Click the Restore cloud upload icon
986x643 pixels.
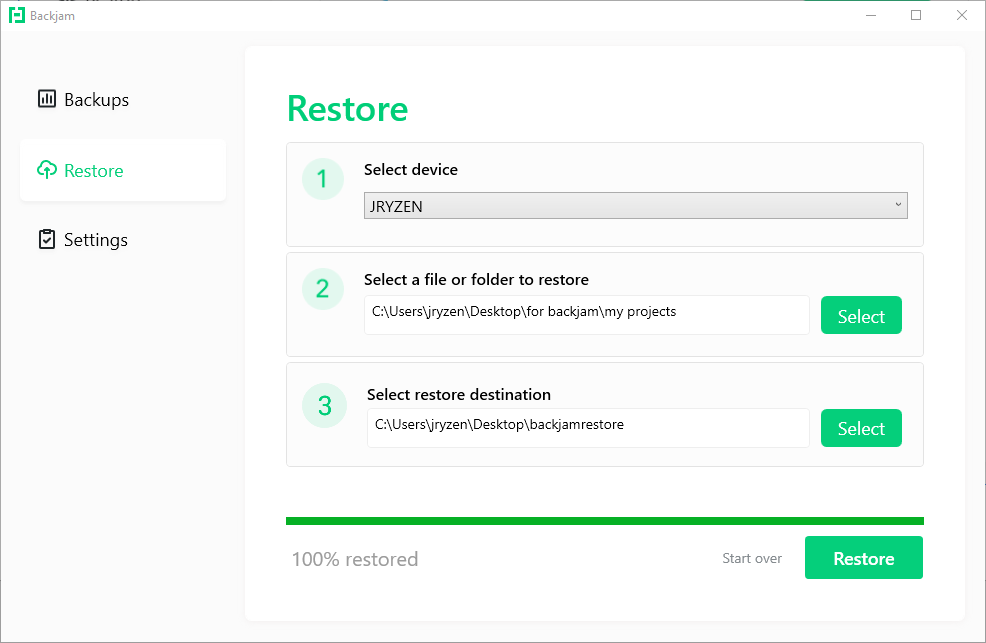(x=47, y=170)
